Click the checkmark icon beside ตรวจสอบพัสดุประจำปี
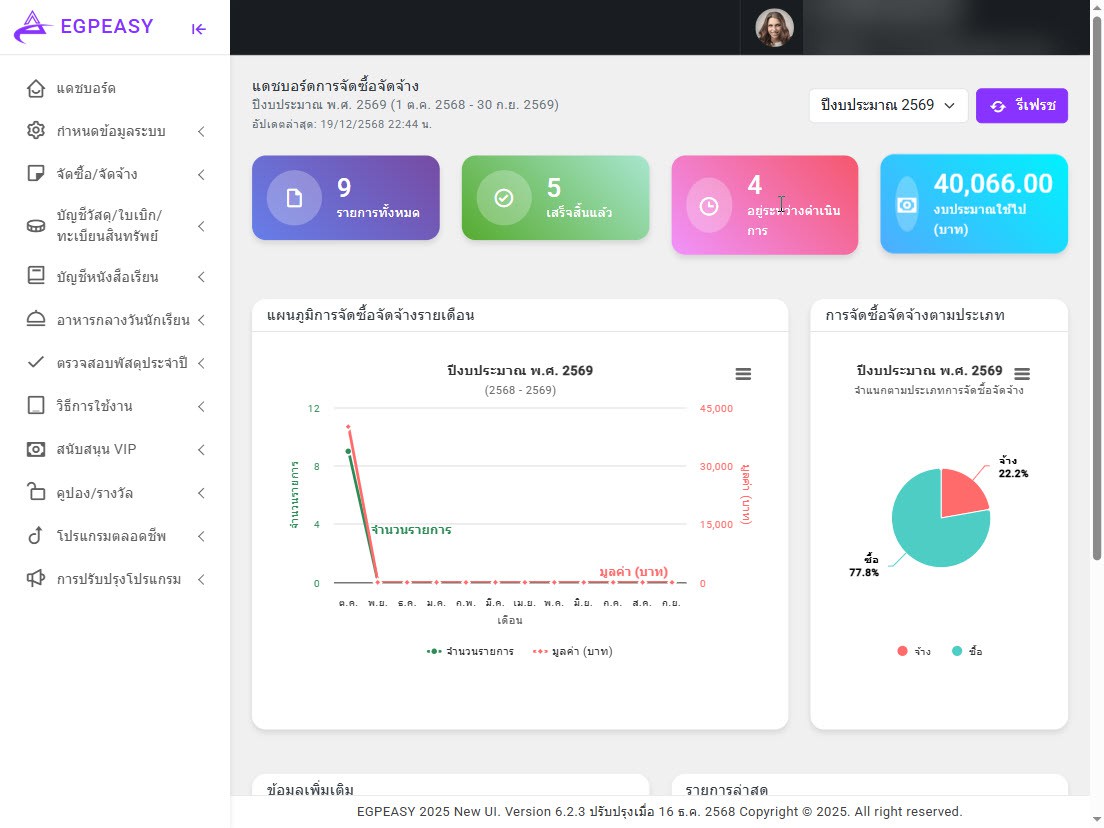 [x=37, y=362]
